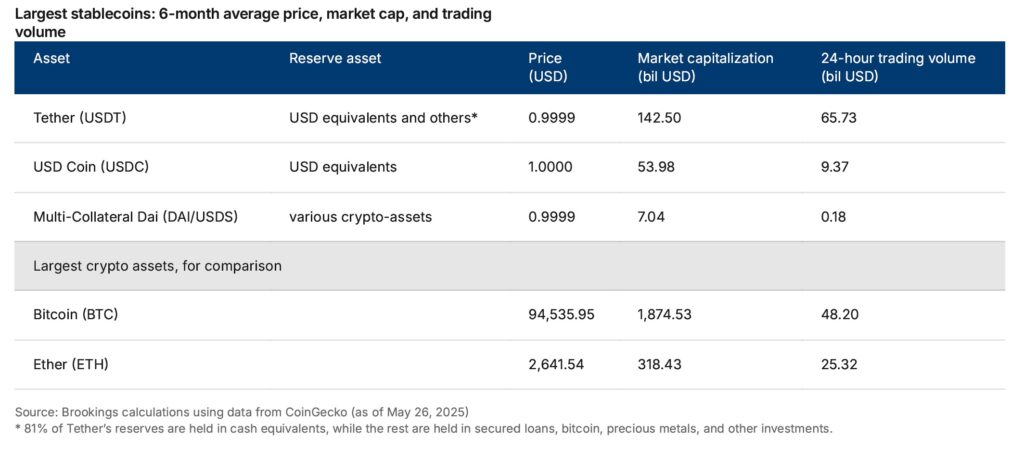Click the Bitcoin price 94,535.95
This screenshot has width=1024, height=449.
pos(561,314)
